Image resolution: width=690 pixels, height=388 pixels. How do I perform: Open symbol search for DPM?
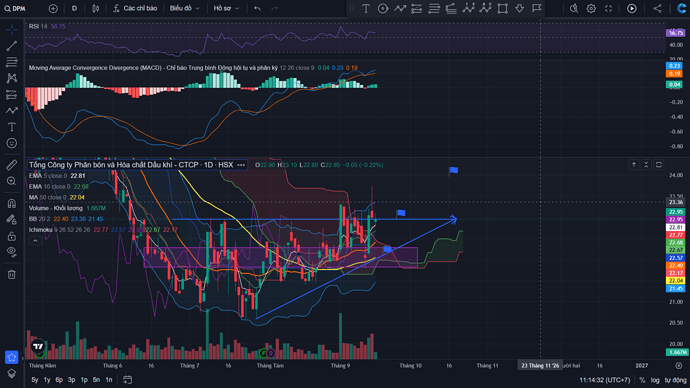tap(15, 8)
